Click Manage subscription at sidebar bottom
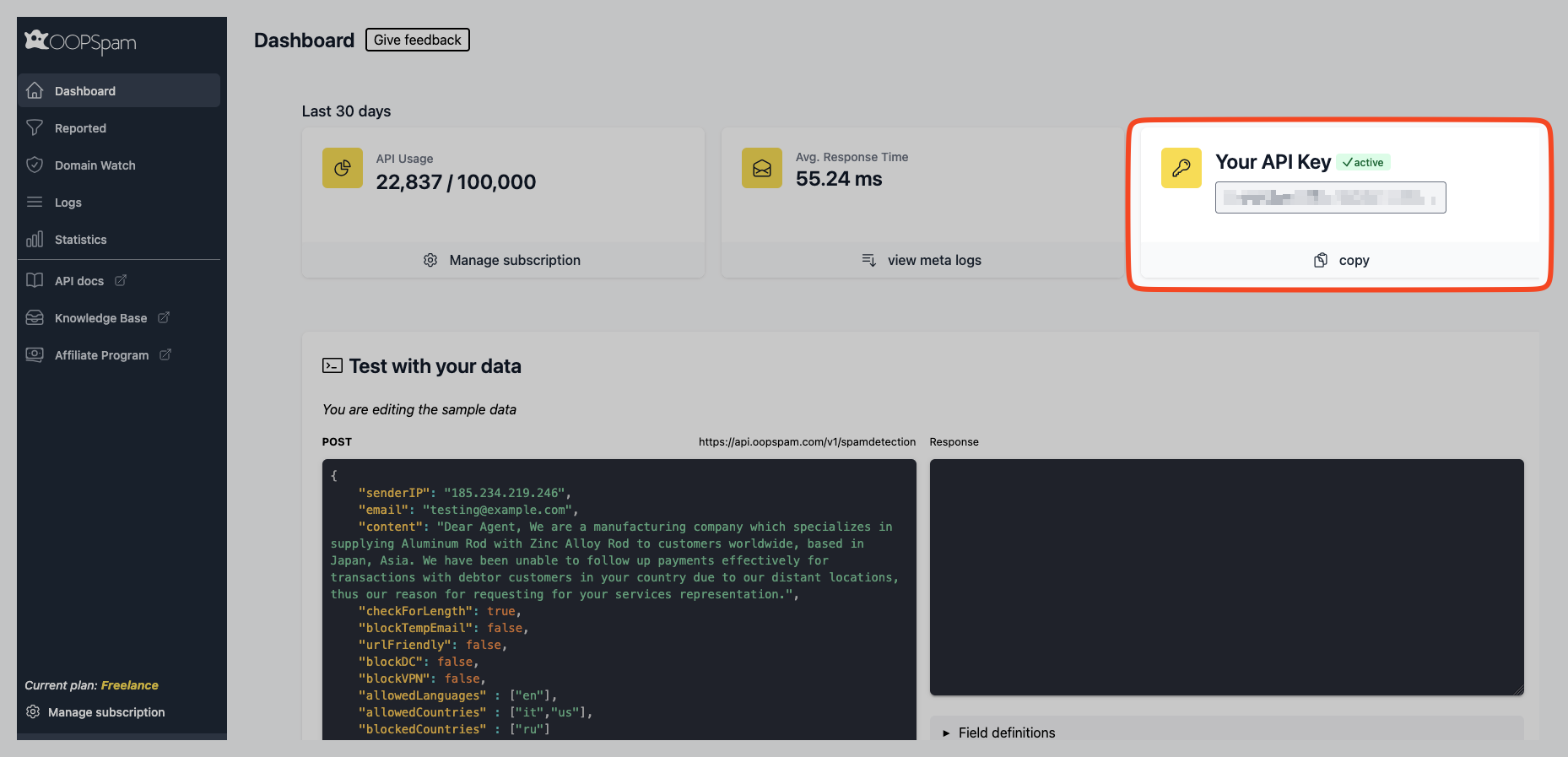1568x757 pixels. 105,712
